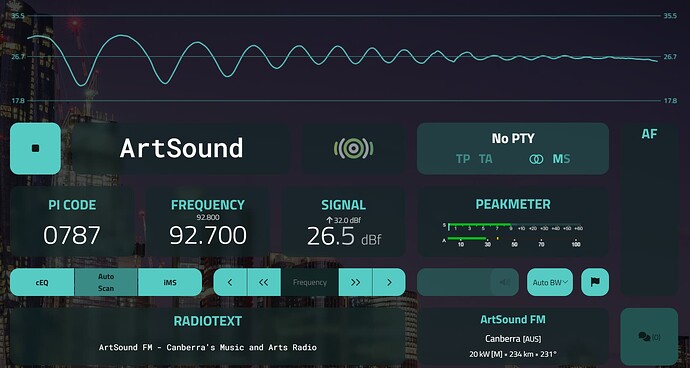Click the ArtSound FM transmitter info
This screenshot has width=690, height=368.
coord(513,337)
